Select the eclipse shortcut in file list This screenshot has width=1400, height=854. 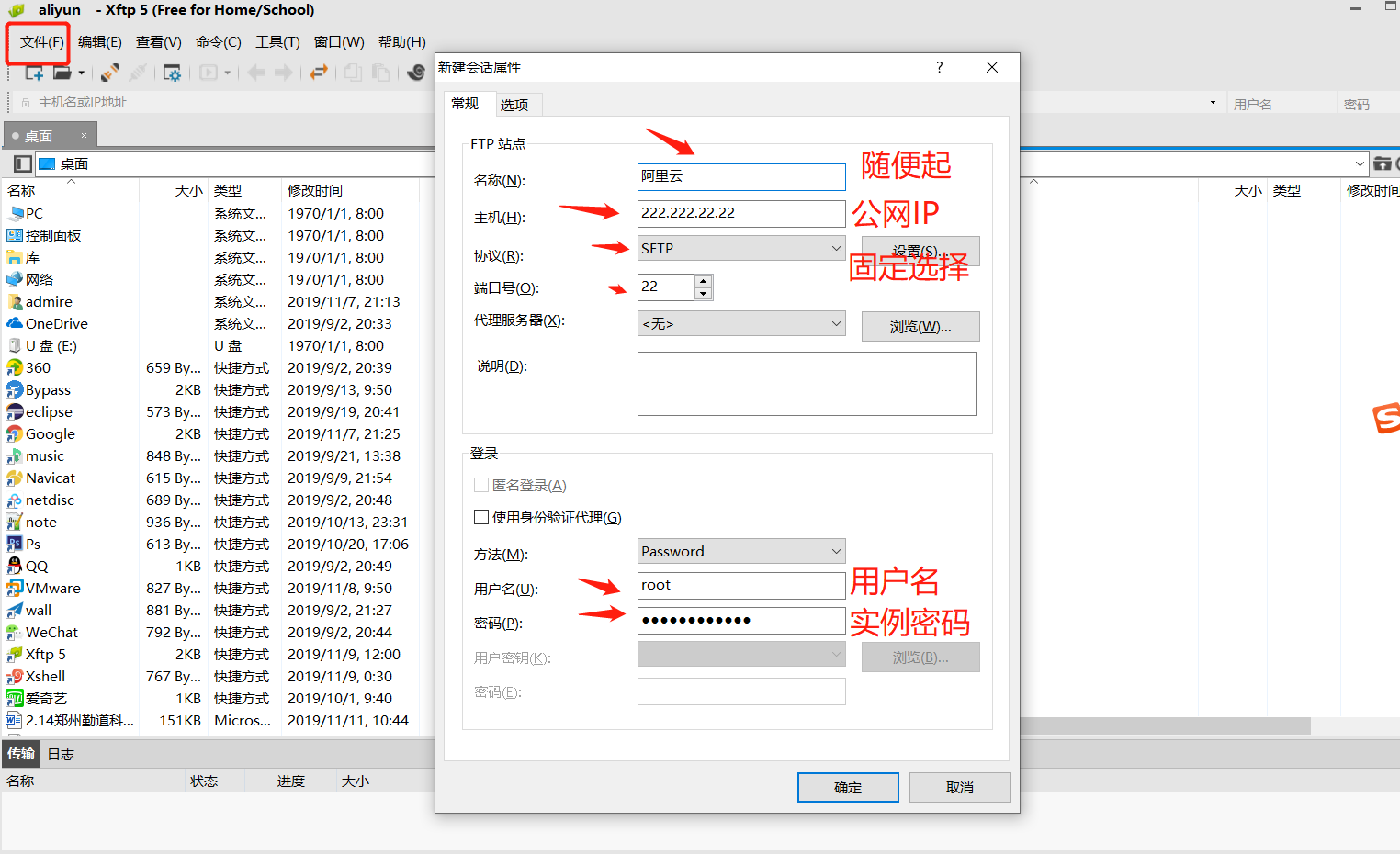pyautogui.click(x=49, y=411)
